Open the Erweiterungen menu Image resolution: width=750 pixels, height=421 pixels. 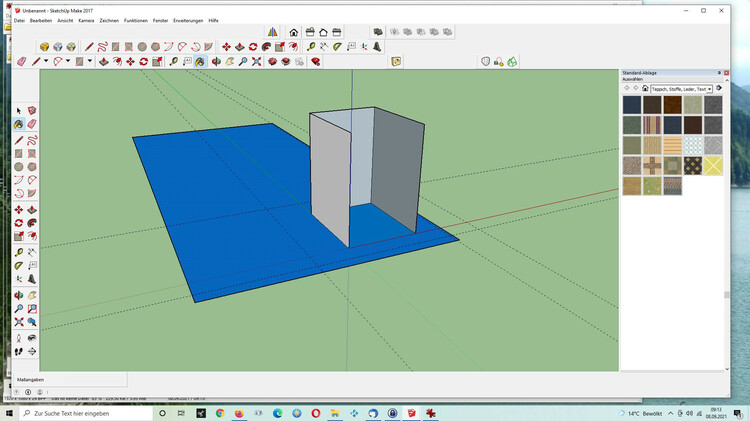coord(187,20)
